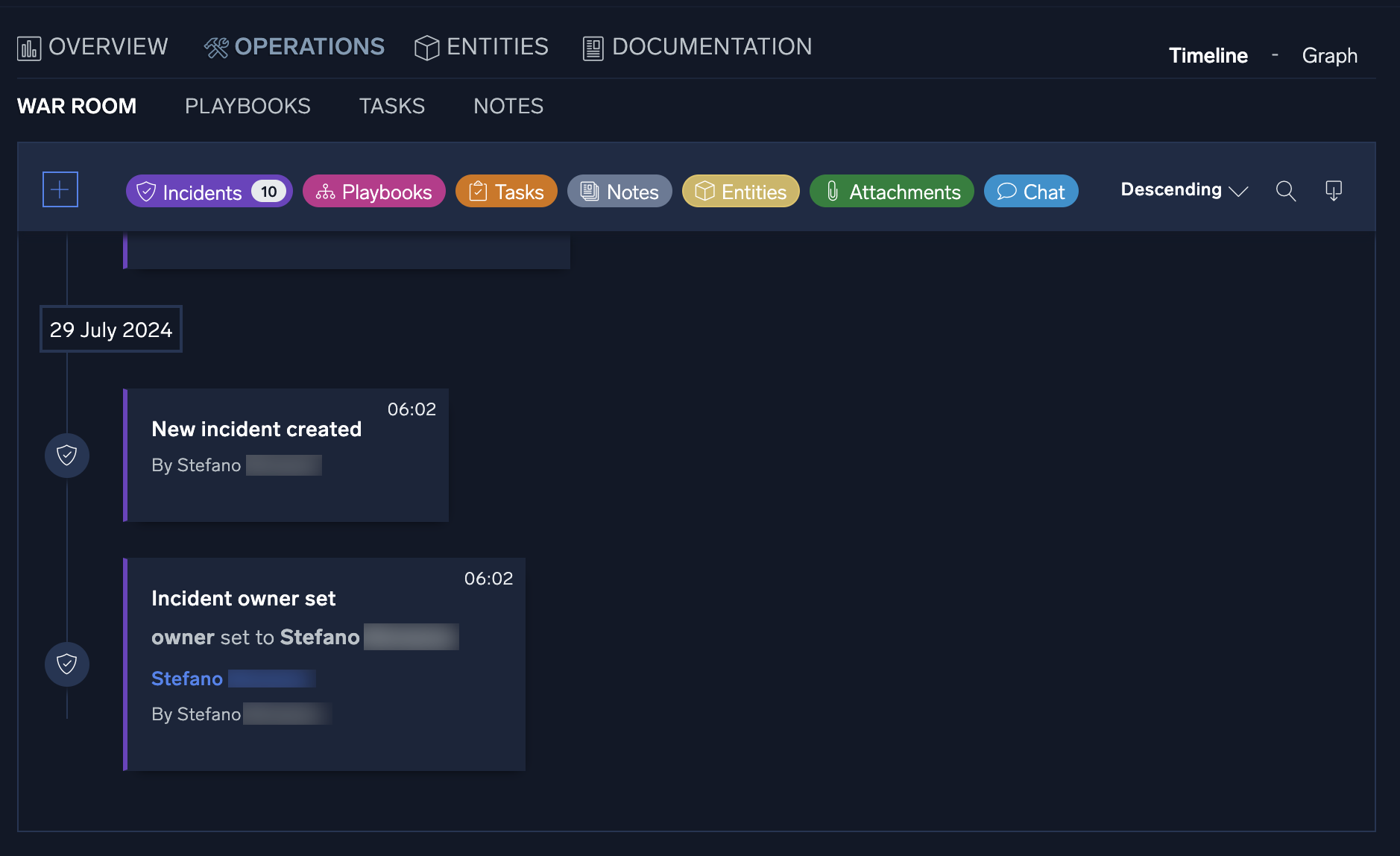Viewport: 1400px width, 856px height.
Task: Toggle the Playbooks filter chip
Action: coord(373,192)
